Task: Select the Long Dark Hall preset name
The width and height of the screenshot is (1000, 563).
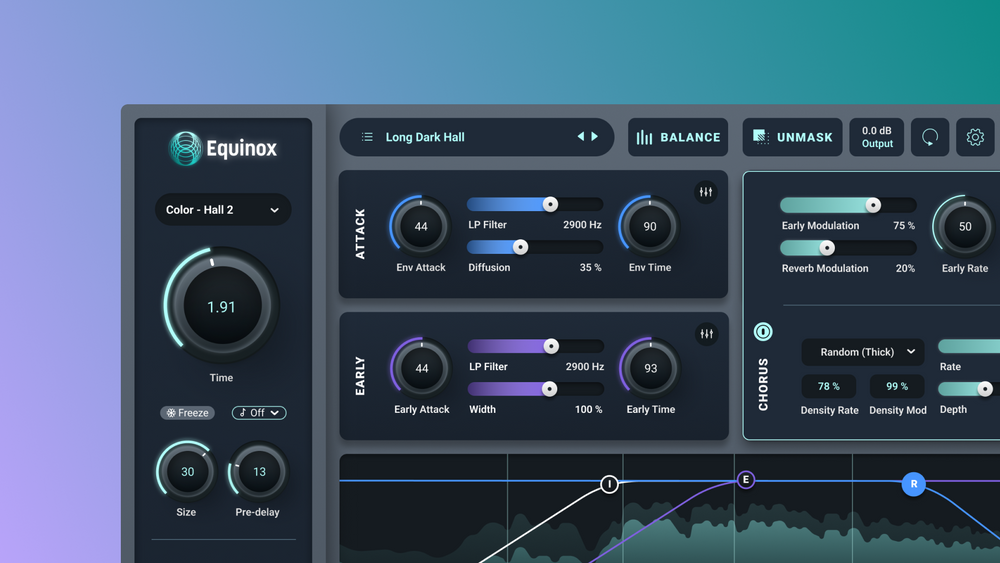Action: tap(425, 137)
